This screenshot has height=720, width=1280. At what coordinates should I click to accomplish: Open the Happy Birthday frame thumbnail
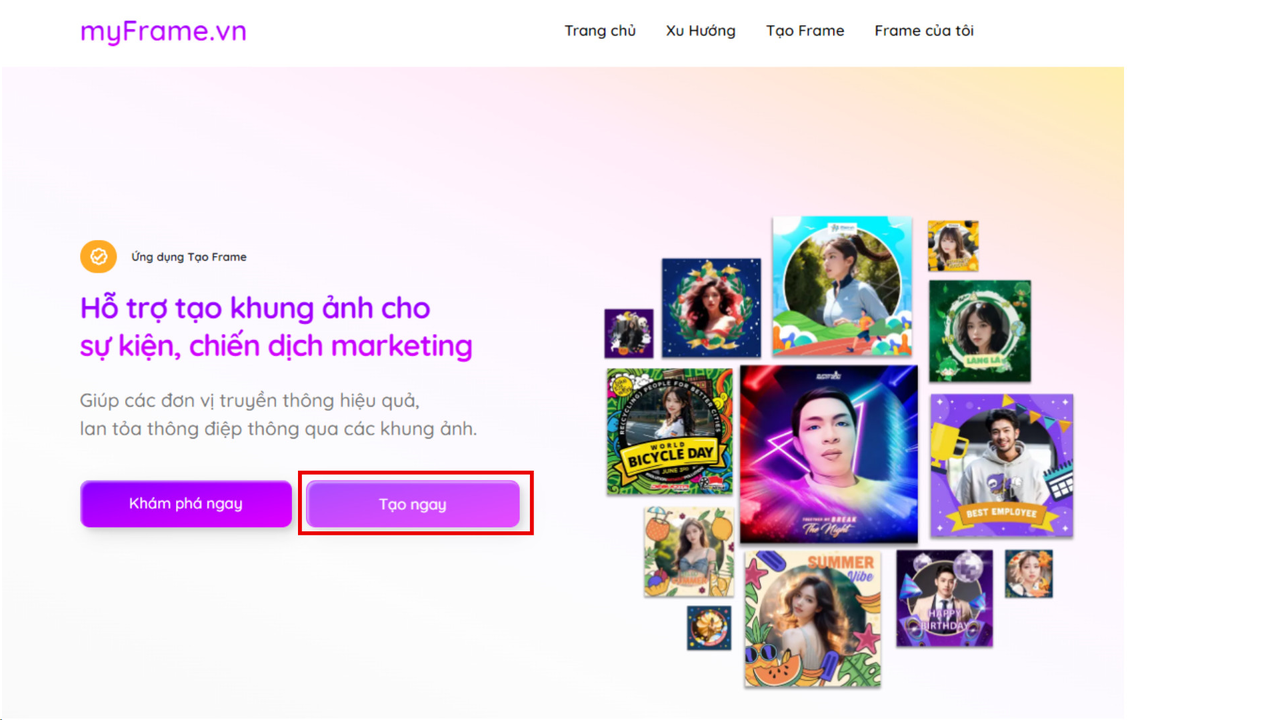click(x=945, y=598)
